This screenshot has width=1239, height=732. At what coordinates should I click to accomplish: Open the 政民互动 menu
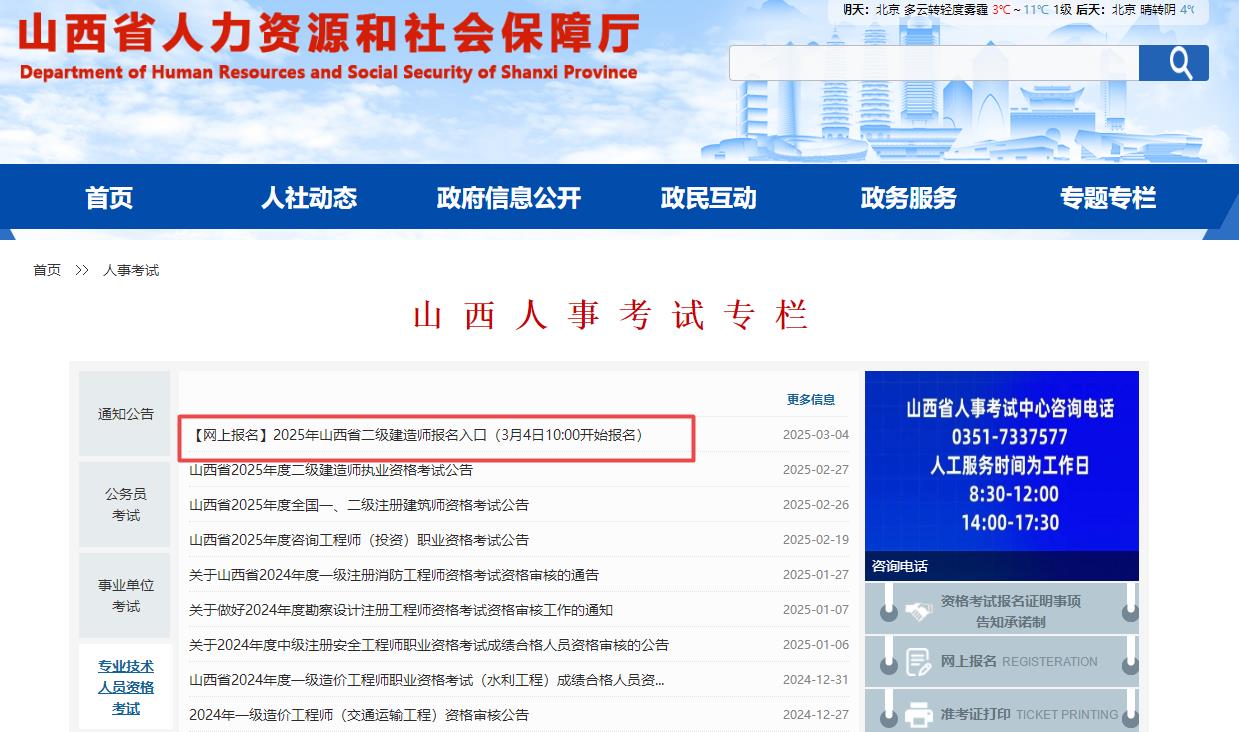[x=708, y=198]
